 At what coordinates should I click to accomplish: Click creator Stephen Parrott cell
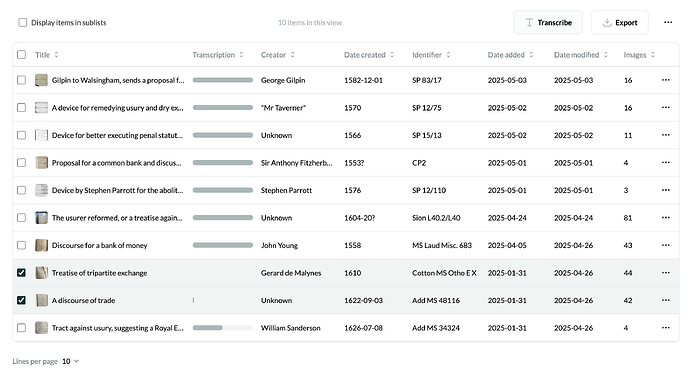[286, 190]
